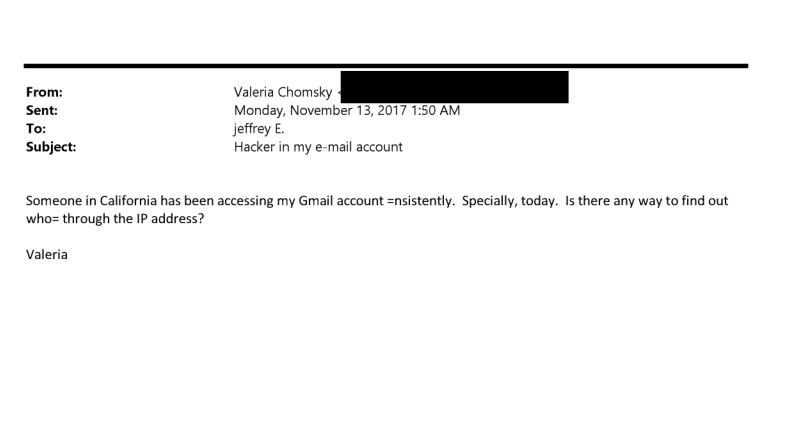
Task: Click the "Subject:" header label
Action: tap(51, 146)
